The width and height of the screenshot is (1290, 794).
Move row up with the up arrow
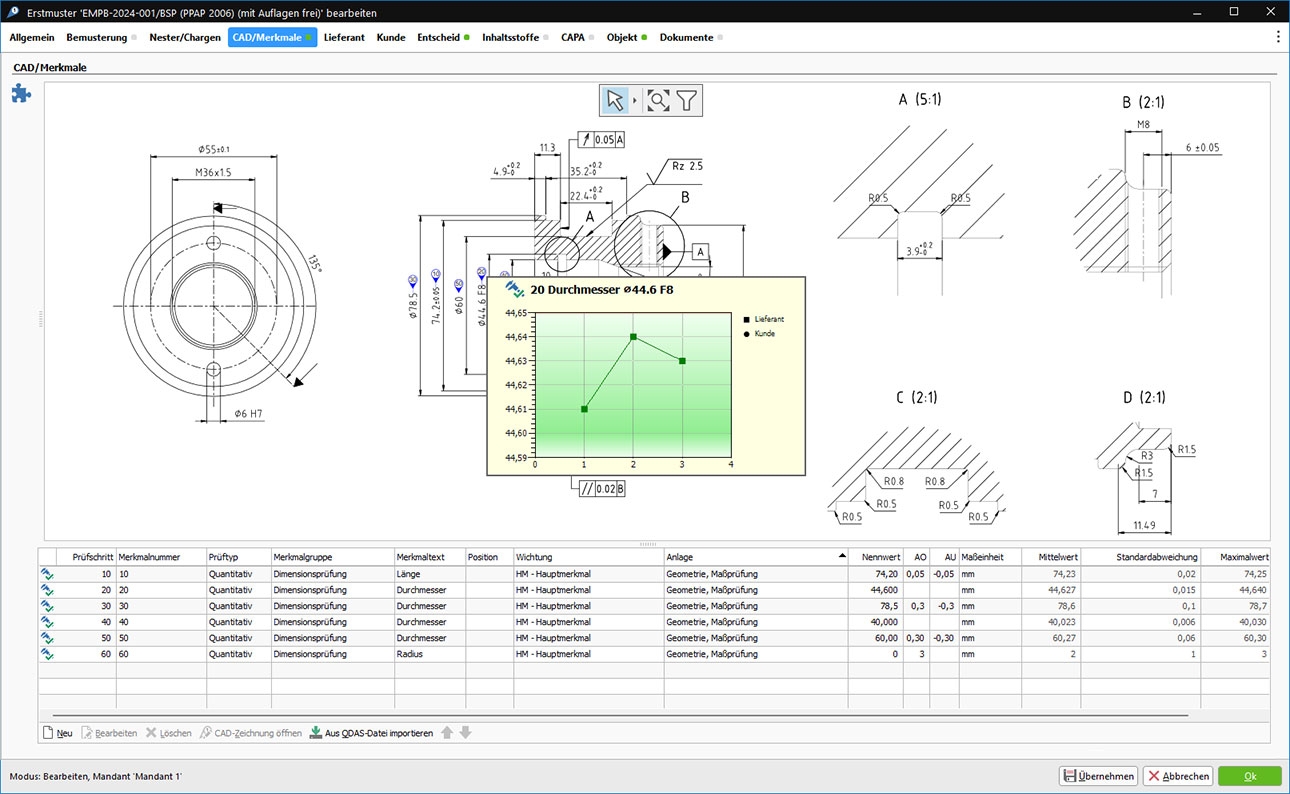pos(447,733)
